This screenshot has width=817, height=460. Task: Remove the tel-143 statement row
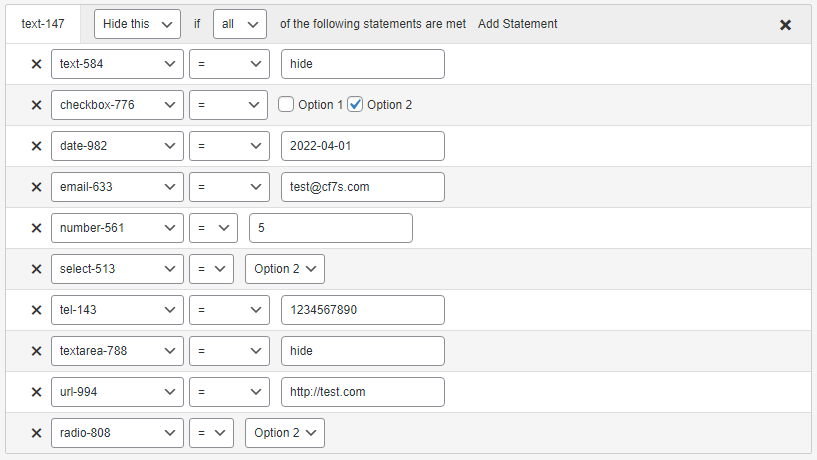point(36,310)
